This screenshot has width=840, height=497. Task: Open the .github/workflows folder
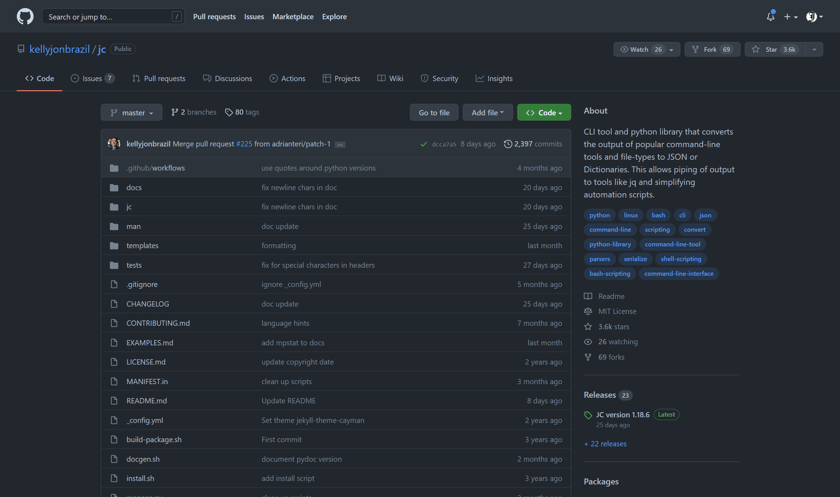(155, 168)
